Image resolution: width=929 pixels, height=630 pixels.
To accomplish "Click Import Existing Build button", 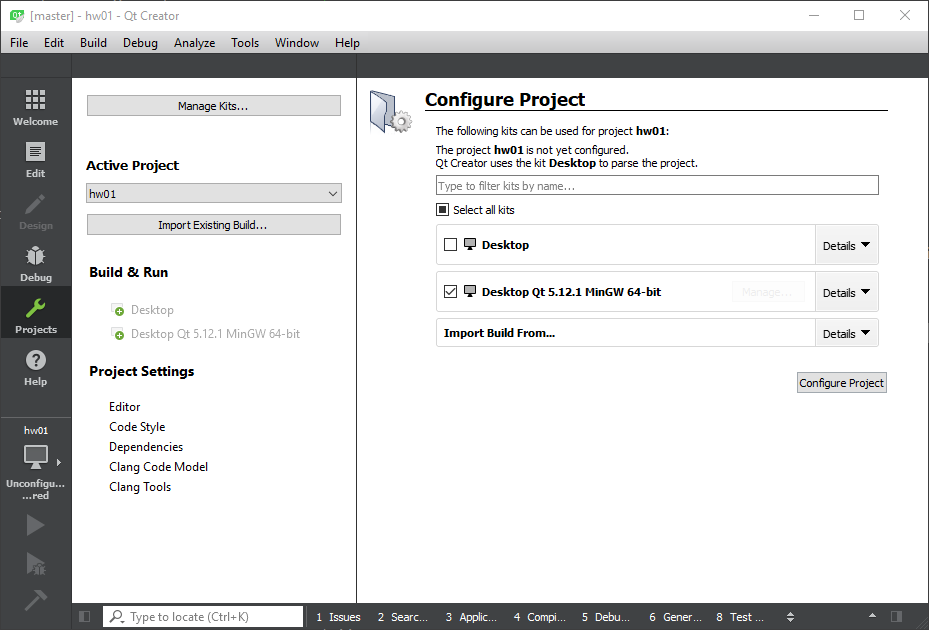I will pyautogui.click(x=214, y=225).
